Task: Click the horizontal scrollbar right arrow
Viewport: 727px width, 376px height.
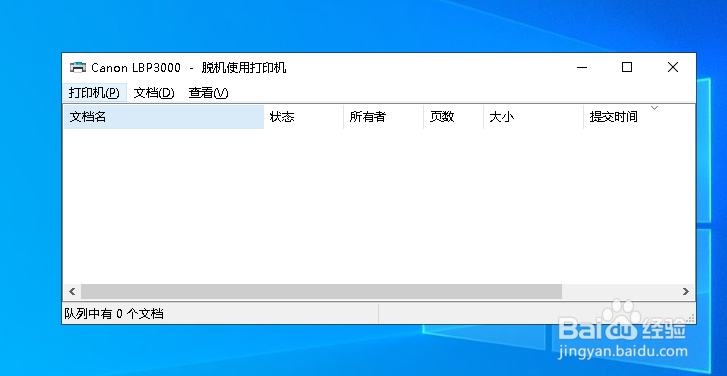Action: [x=686, y=292]
